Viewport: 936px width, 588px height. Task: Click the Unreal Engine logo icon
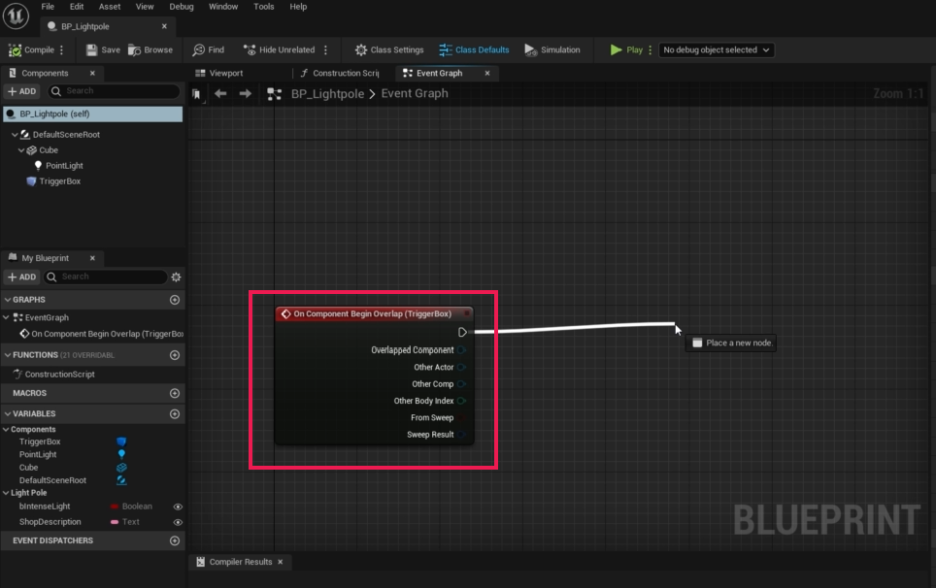pos(16,16)
